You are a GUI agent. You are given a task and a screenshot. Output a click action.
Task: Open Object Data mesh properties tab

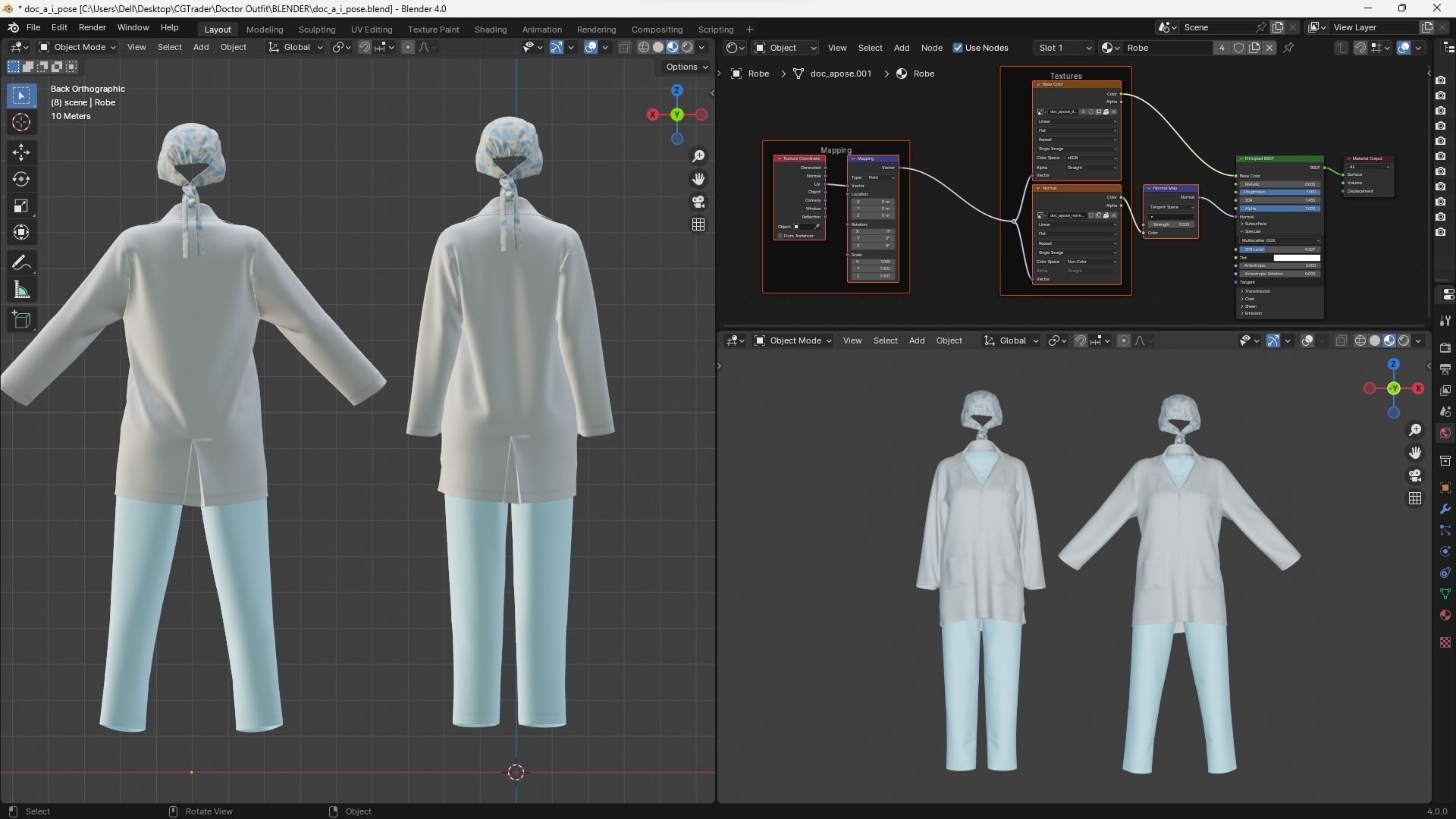tap(1445, 594)
